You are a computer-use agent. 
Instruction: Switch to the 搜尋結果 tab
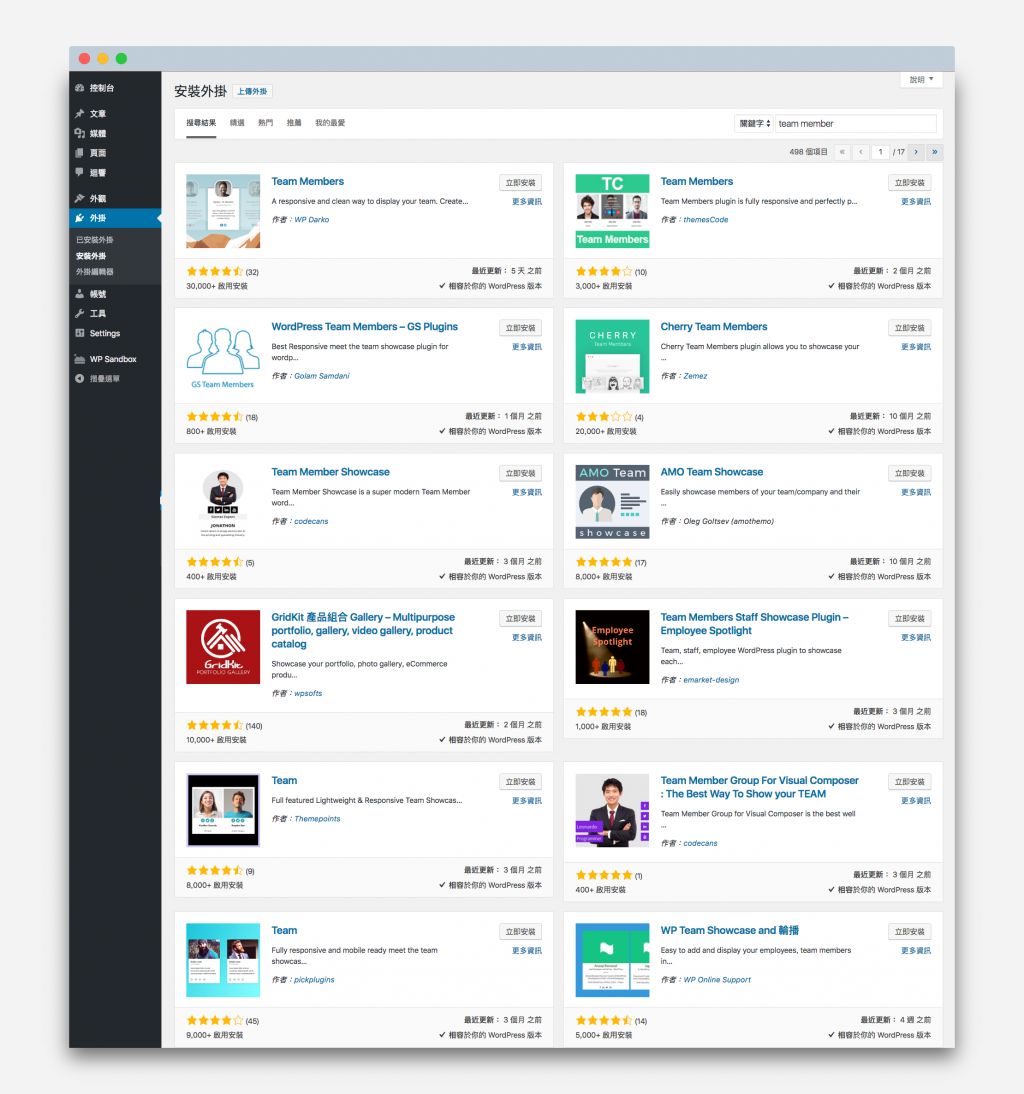(201, 123)
